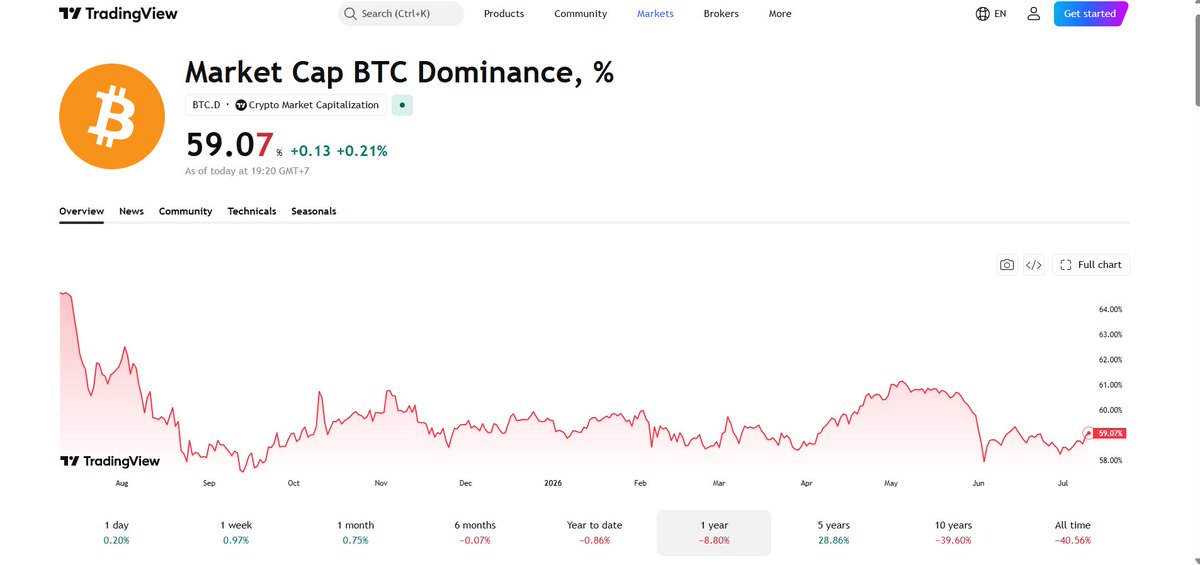Click the 59.07% current price label on chart axis
This screenshot has width=1200, height=565.
[1110, 433]
